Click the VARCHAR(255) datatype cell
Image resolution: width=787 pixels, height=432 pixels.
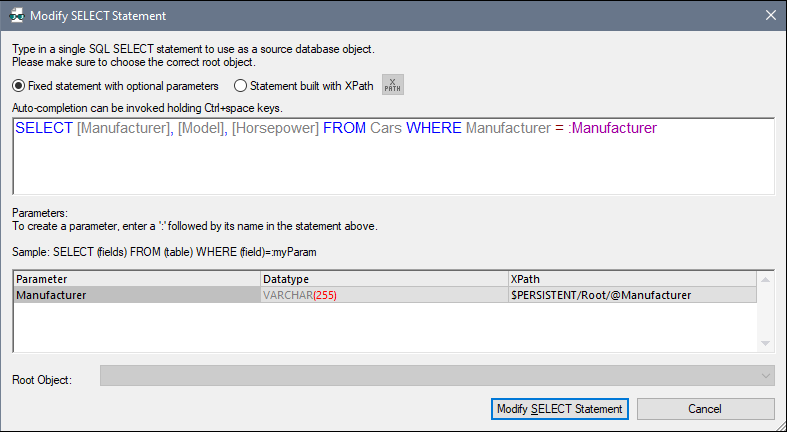point(384,295)
